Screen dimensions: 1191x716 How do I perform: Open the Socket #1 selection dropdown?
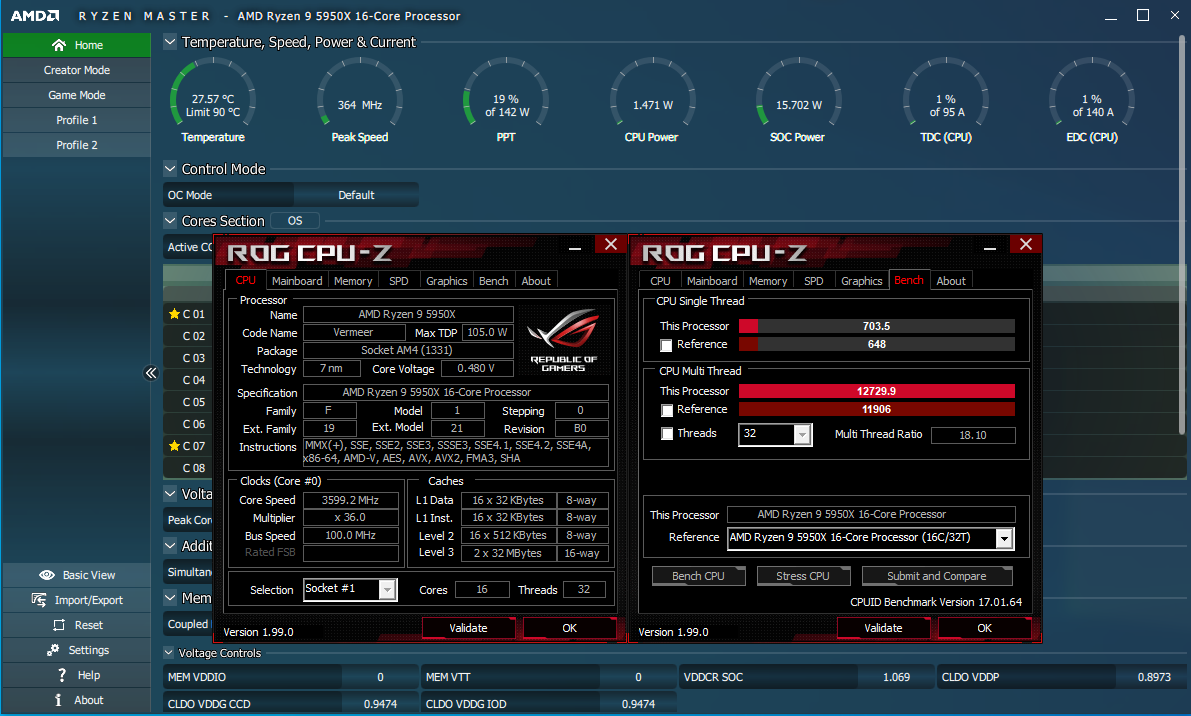pos(387,590)
